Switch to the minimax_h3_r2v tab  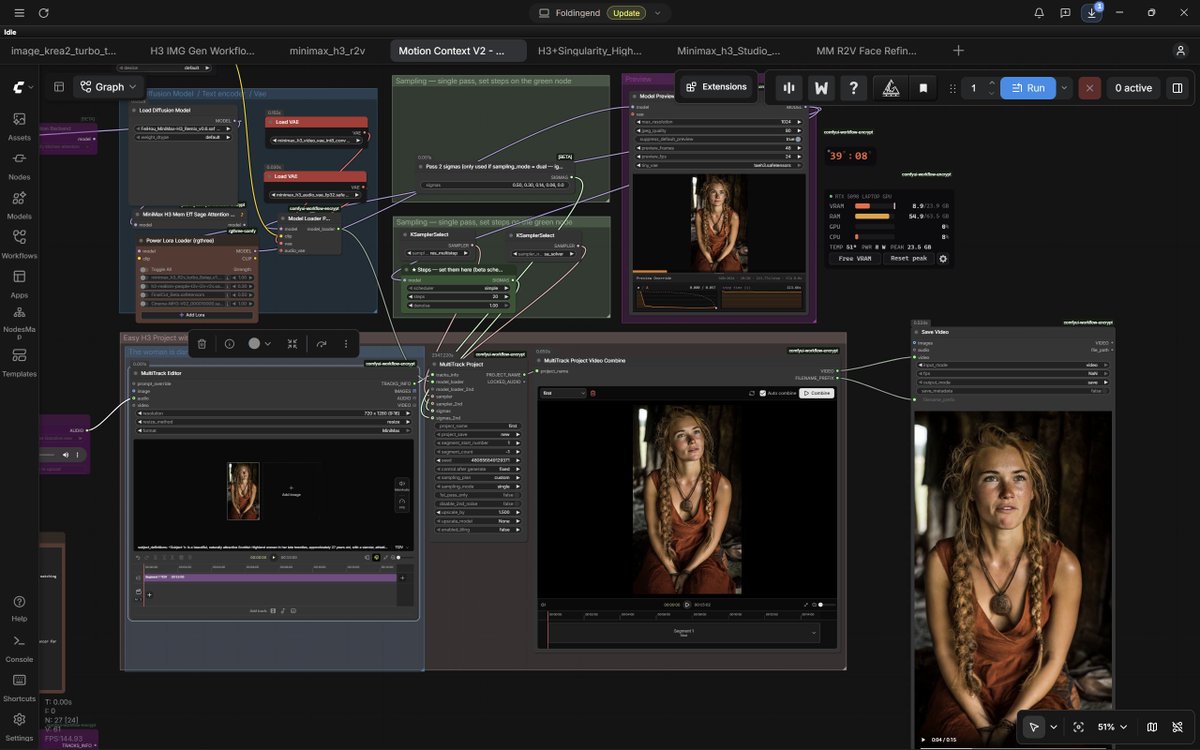[327, 50]
